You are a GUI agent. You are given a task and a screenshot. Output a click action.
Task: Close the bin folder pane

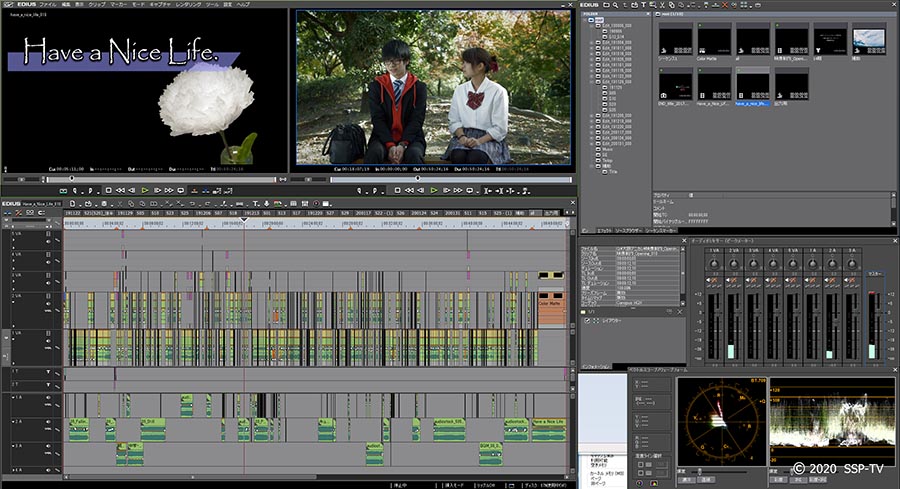pyautogui.click(x=648, y=14)
